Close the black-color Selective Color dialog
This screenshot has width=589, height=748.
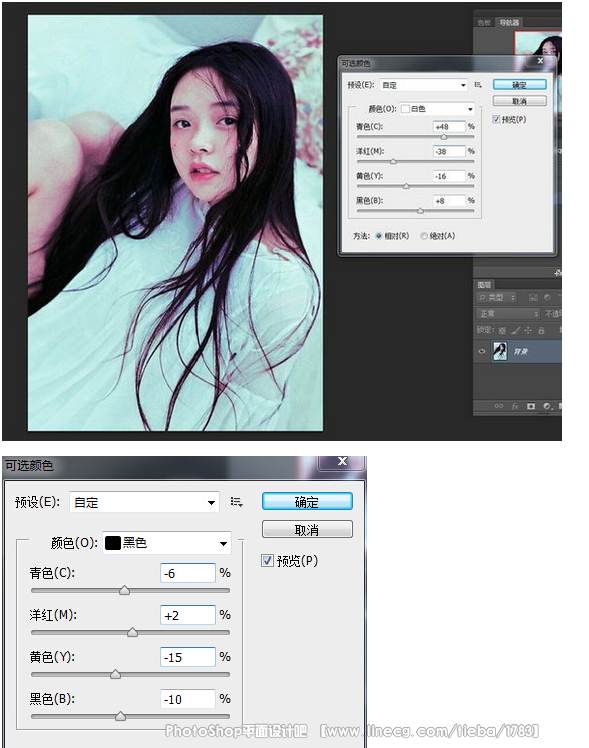(x=342, y=461)
